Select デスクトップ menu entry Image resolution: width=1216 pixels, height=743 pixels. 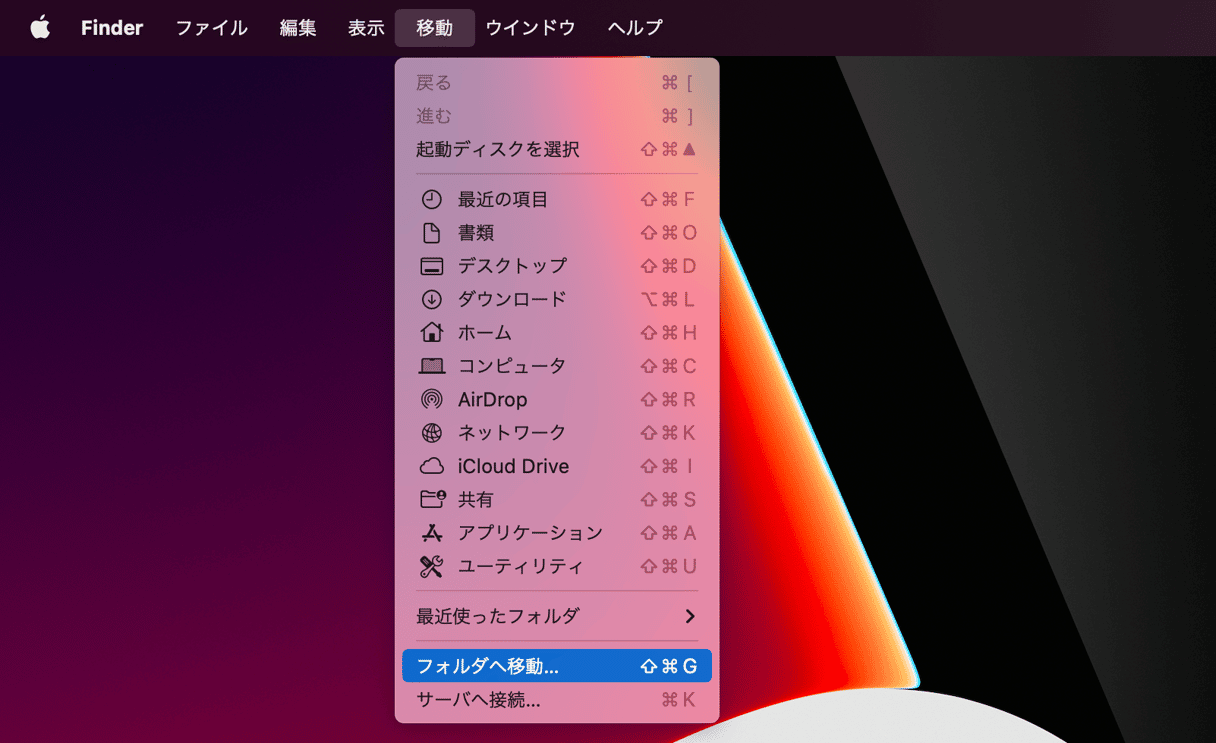pos(557,266)
